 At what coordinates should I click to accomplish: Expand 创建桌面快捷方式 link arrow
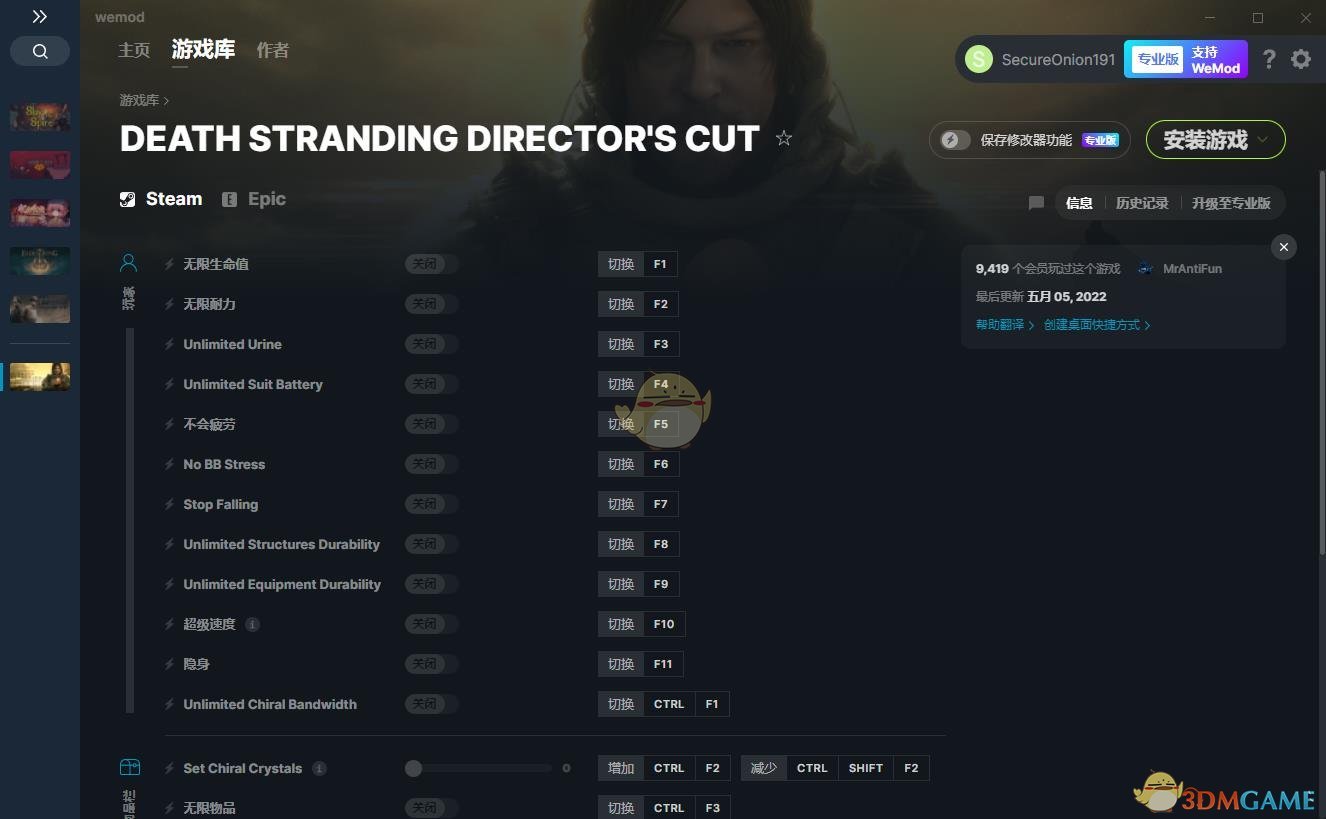(x=1147, y=325)
